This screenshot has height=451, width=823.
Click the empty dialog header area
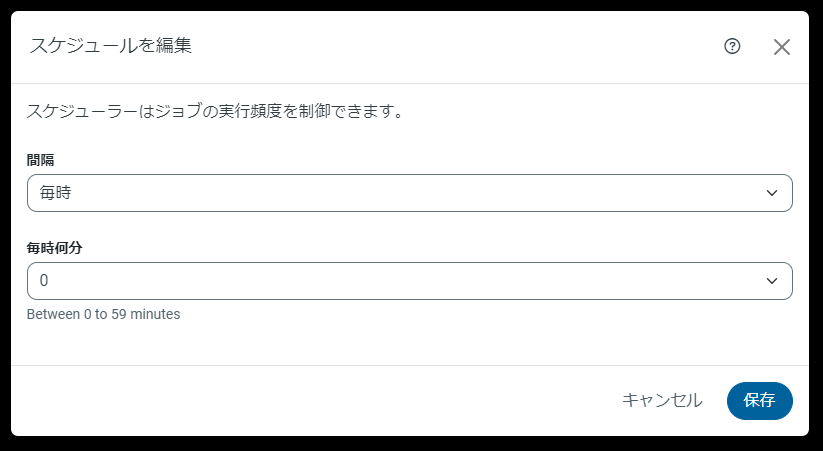[450, 46]
